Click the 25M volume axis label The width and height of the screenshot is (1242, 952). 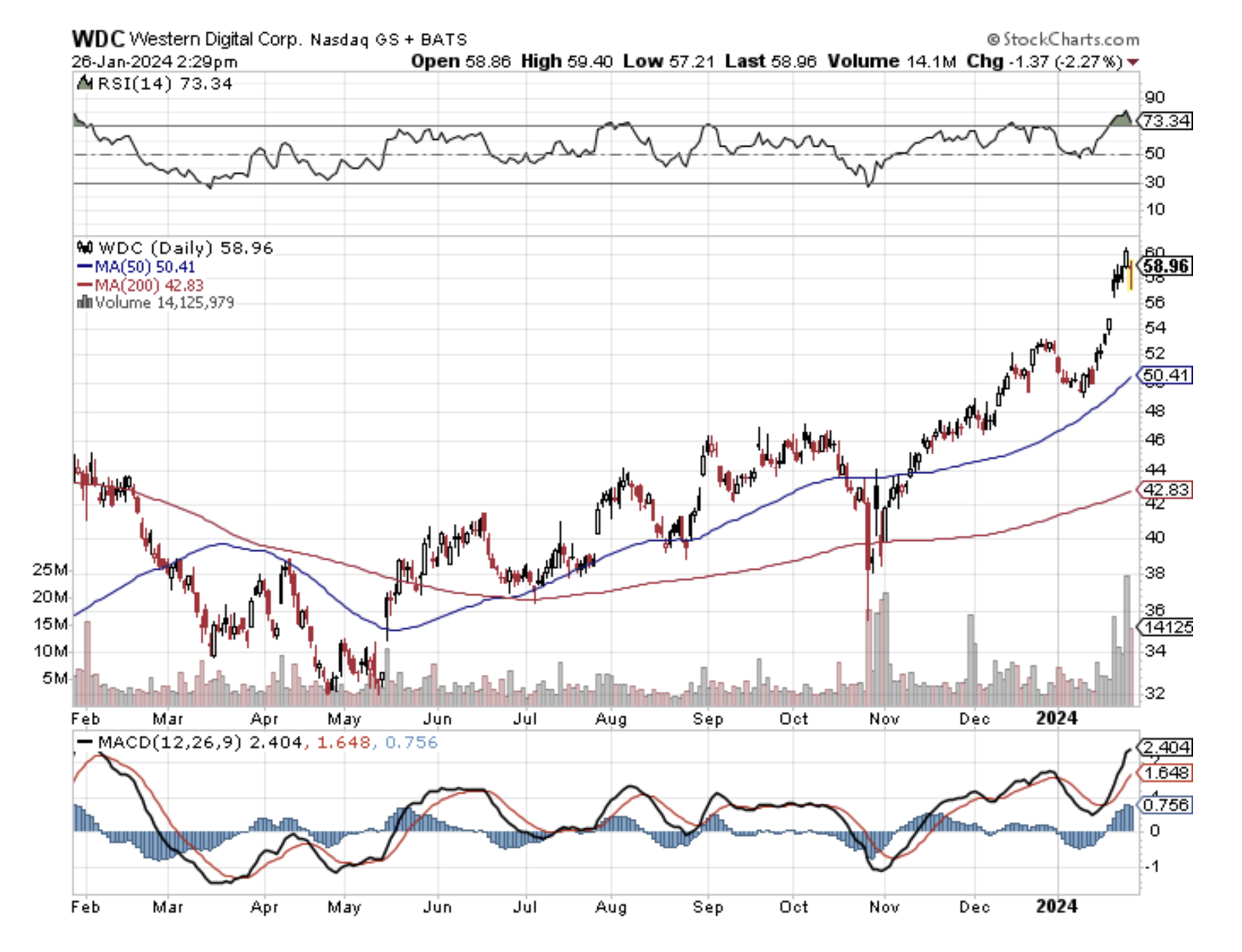tap(50, 570)
